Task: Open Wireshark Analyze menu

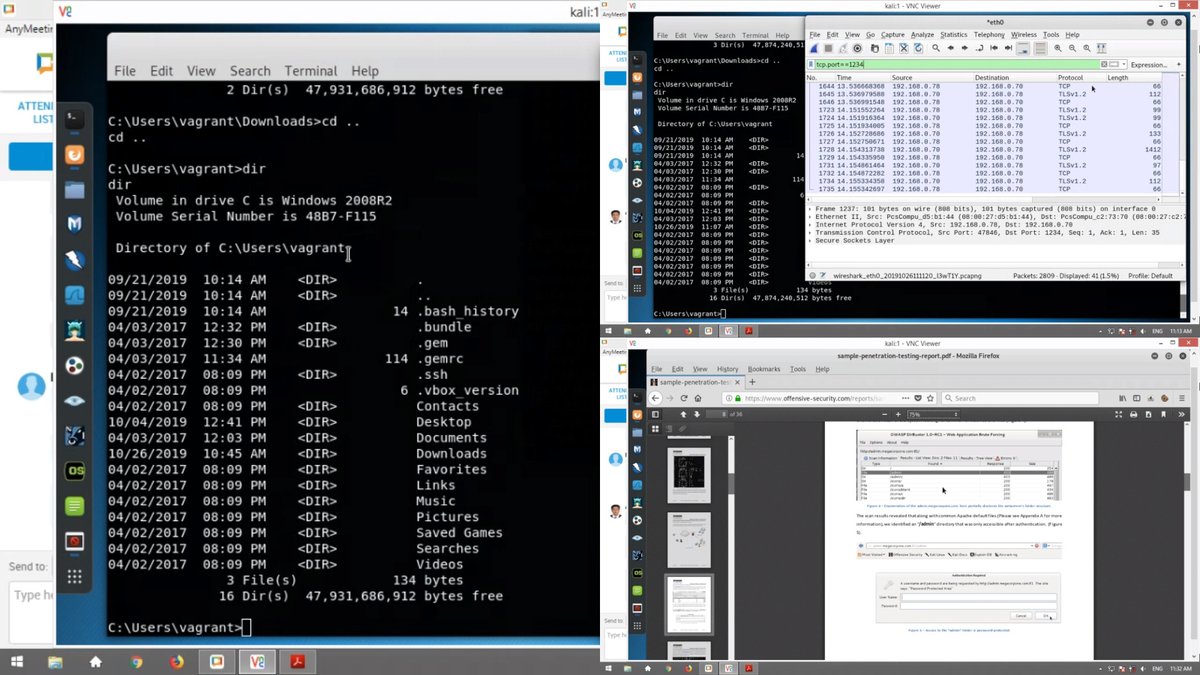Action: click(922, 35)
